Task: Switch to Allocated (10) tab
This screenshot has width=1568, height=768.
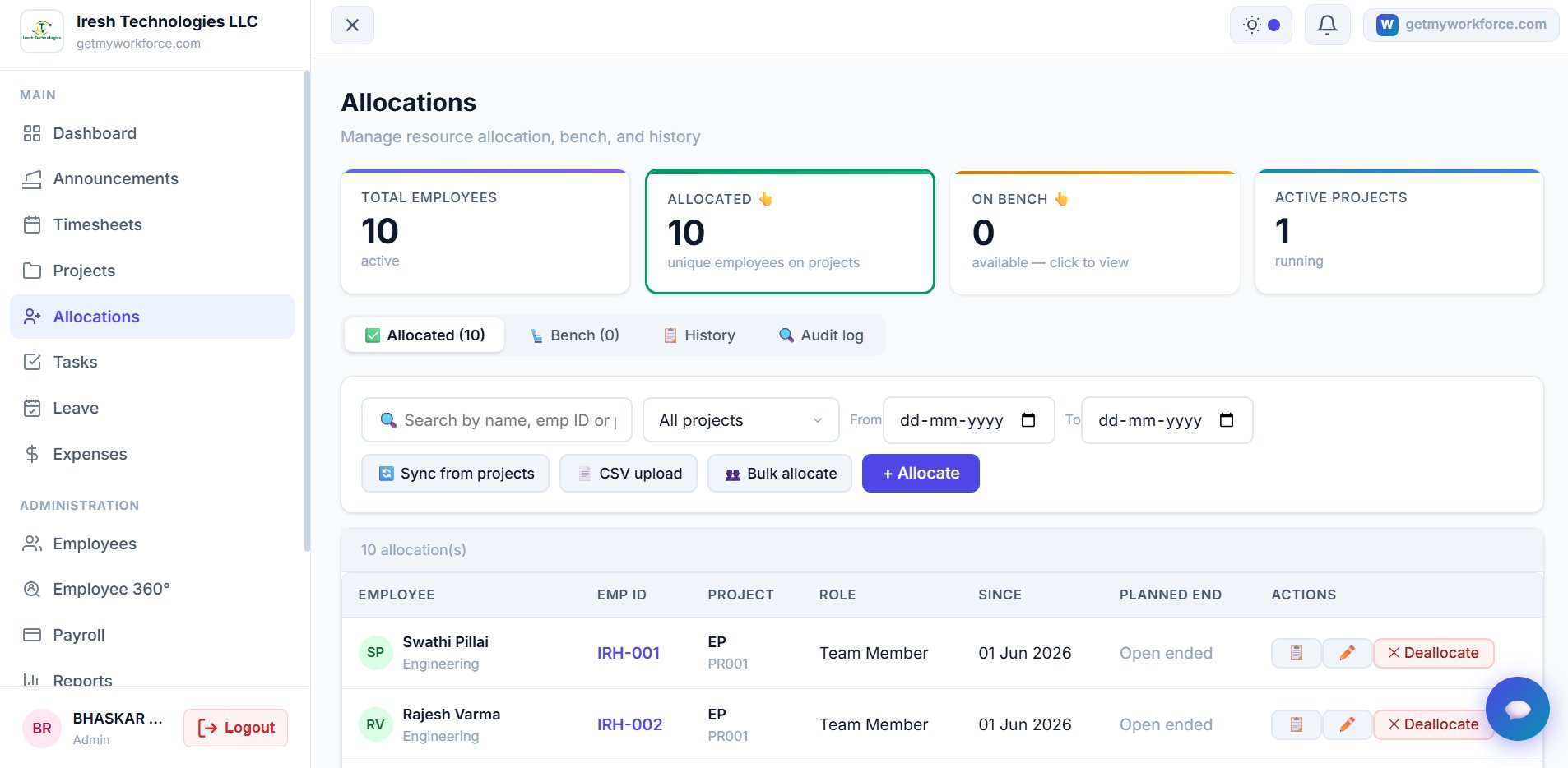Action: pos(424,335)
